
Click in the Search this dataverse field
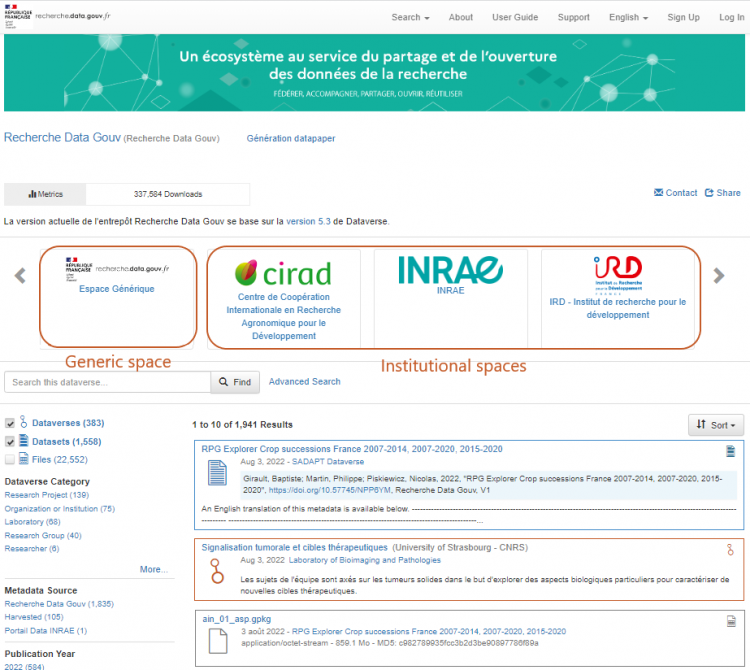click(107, 382)
